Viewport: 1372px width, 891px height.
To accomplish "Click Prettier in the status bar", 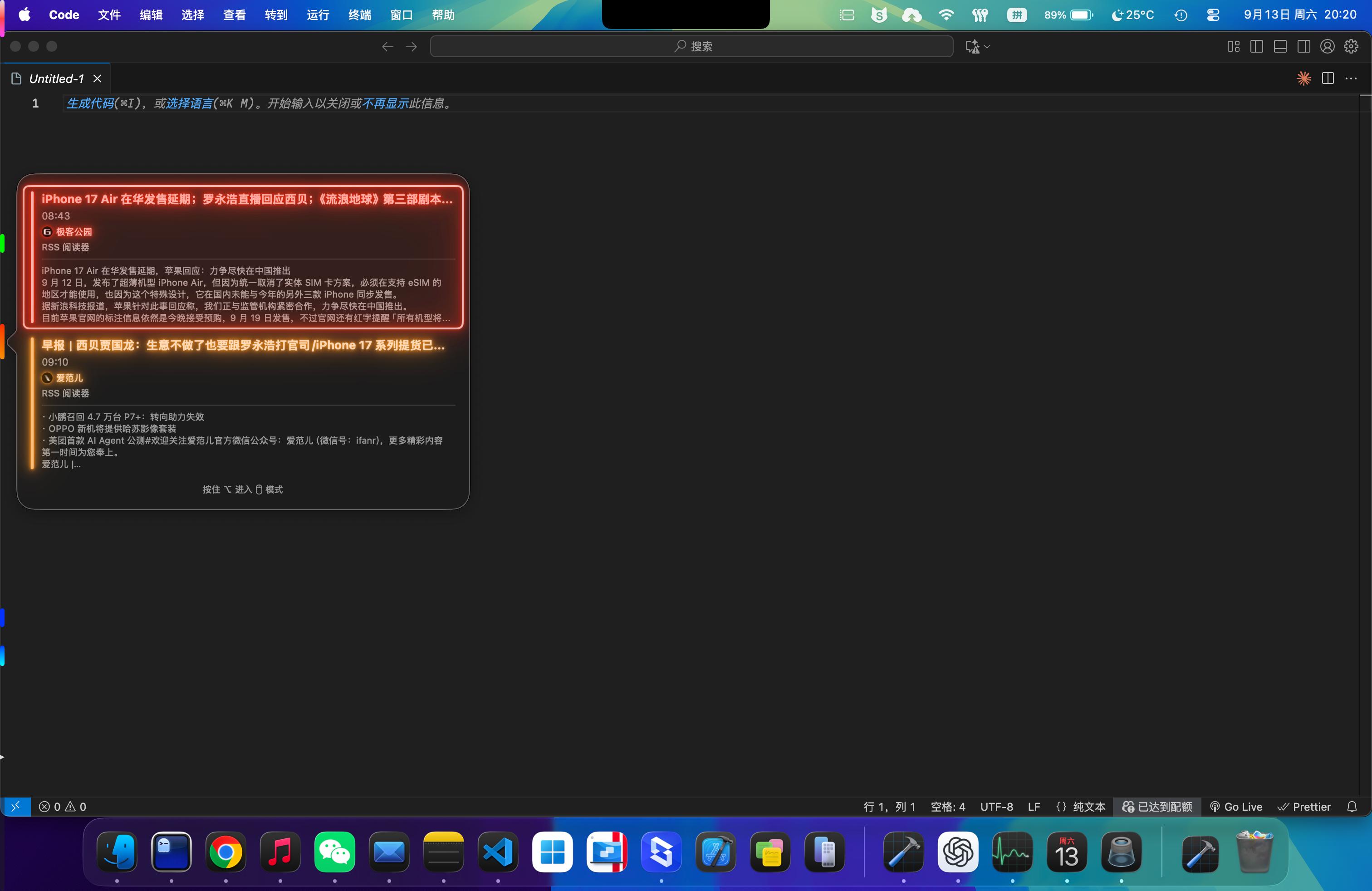I will click(1303, 806).
